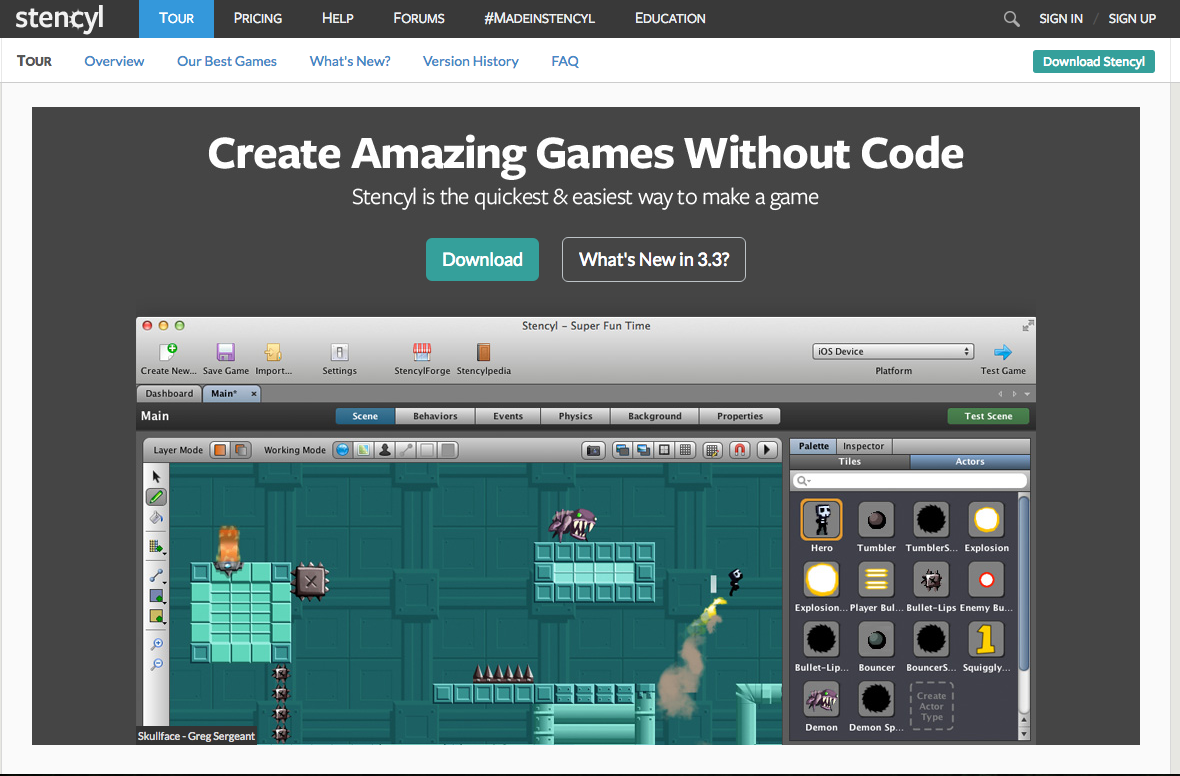Open the Version History link

(x=470, y=61)
